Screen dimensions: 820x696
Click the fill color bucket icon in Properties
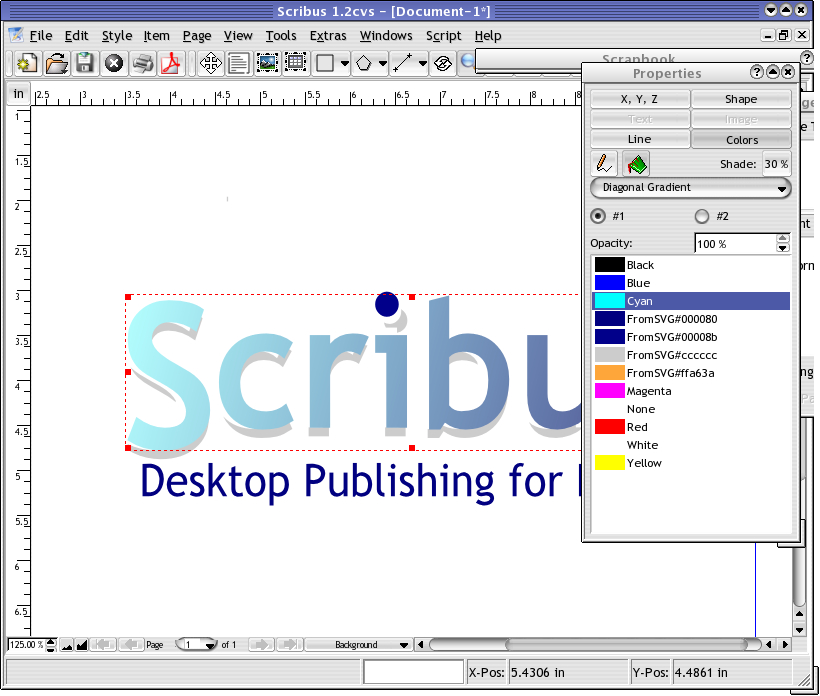pyautogui.click(x=636, y=164)
